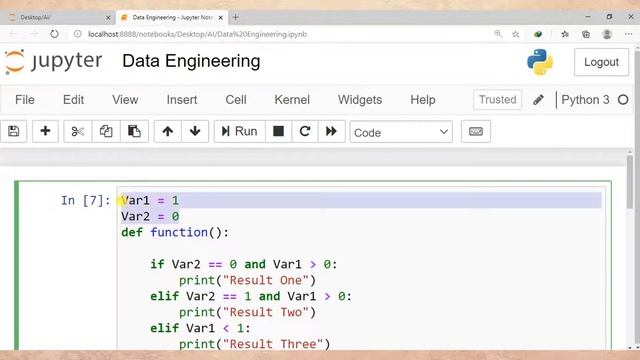Save the notebook with the floppy disk icon
This screenshot has height=360, width=640.
(x=13, y=131)
